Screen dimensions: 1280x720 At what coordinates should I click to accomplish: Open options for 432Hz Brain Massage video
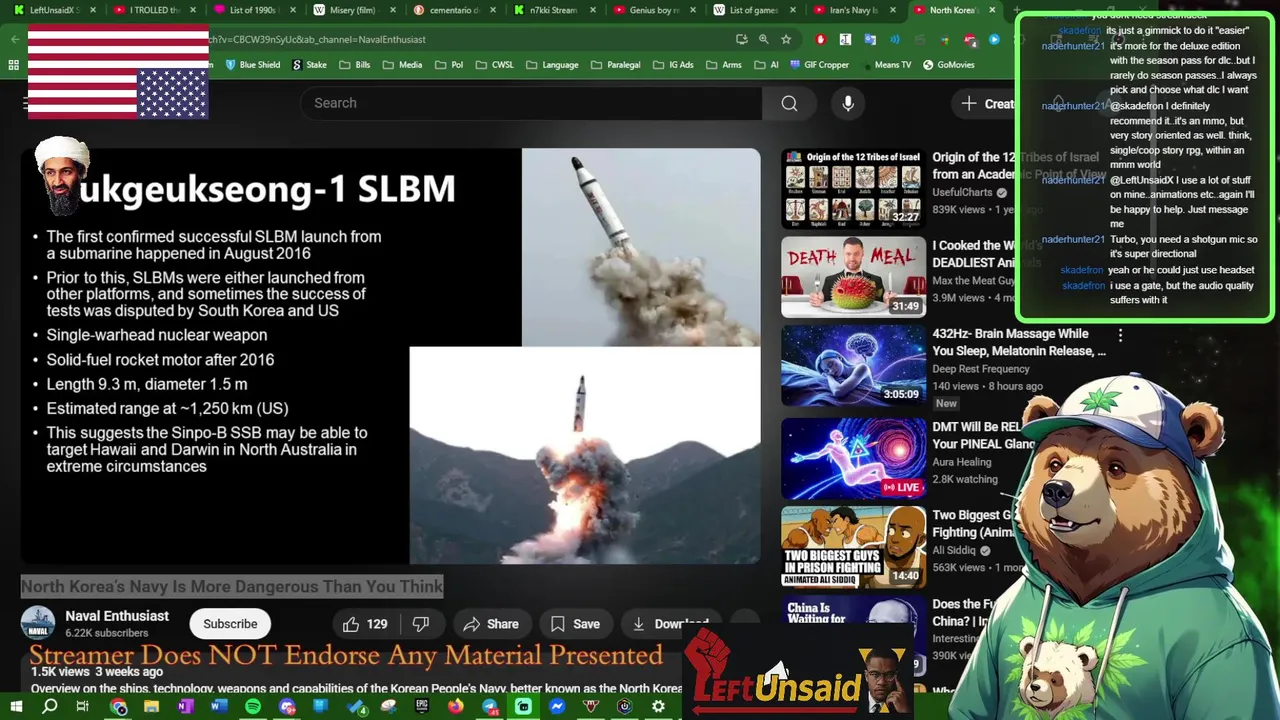(1120, 336)
